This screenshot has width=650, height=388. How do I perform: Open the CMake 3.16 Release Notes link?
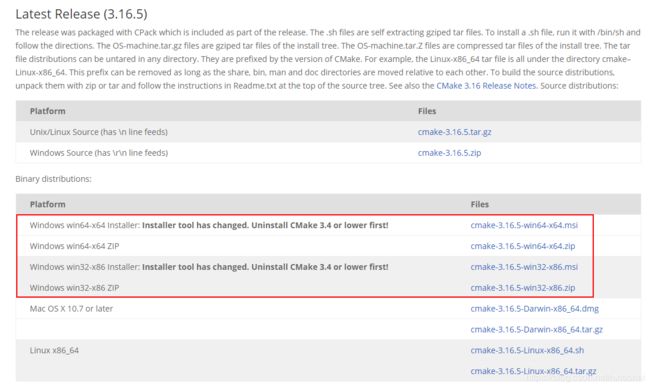tap(486, 86)
